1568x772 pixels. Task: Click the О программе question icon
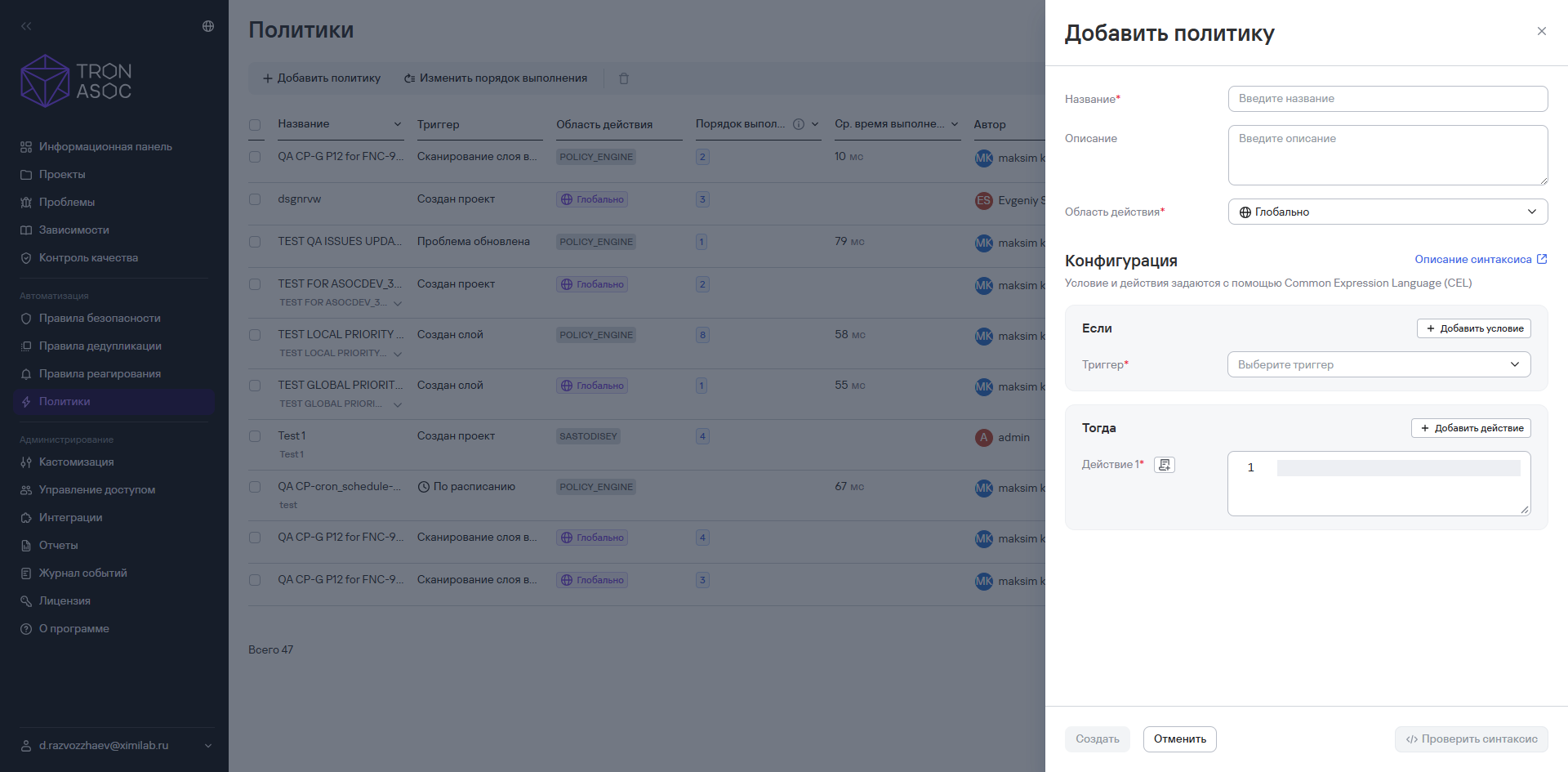pyautogui.click(x=26, y=629)
